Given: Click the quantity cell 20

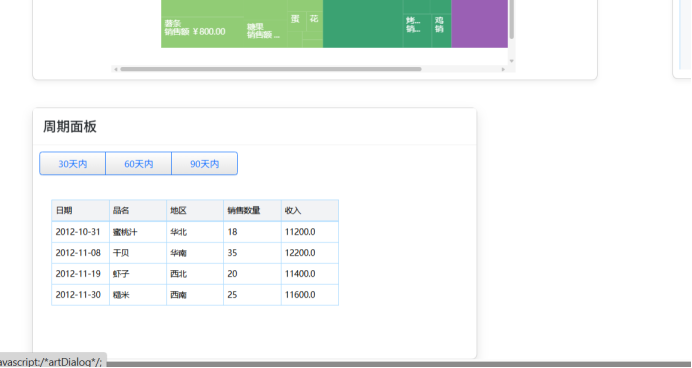Looking at the screenshot, I should pyautogui.click(x=252, y=274).
